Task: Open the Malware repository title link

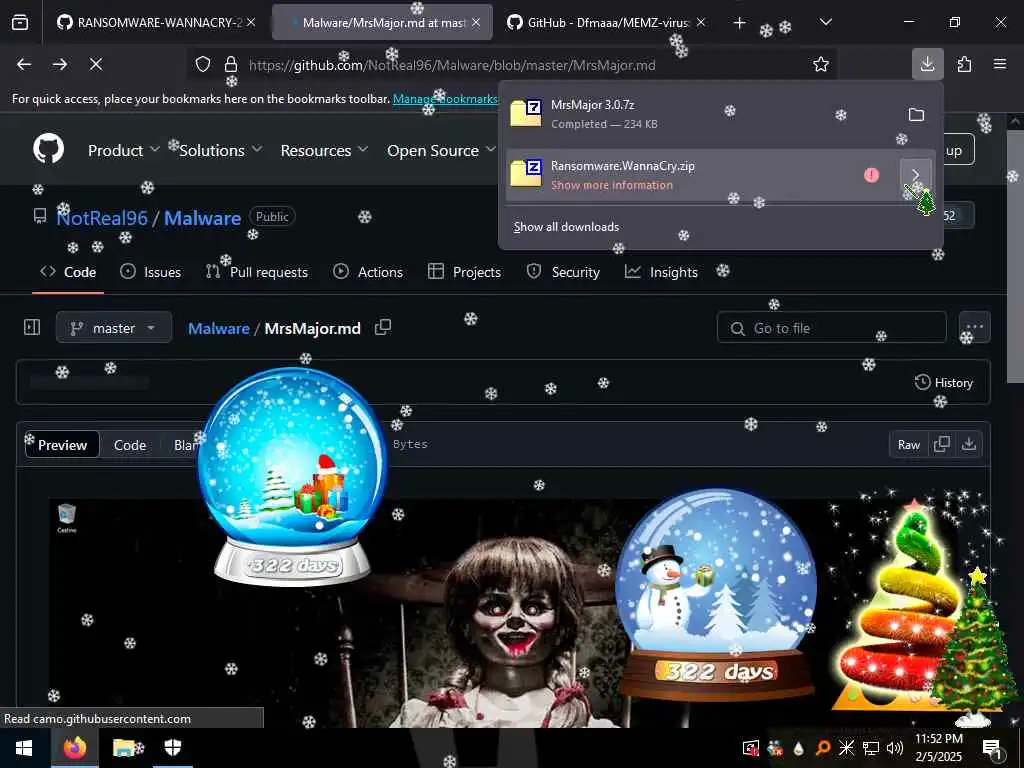Action: [202, 217]
